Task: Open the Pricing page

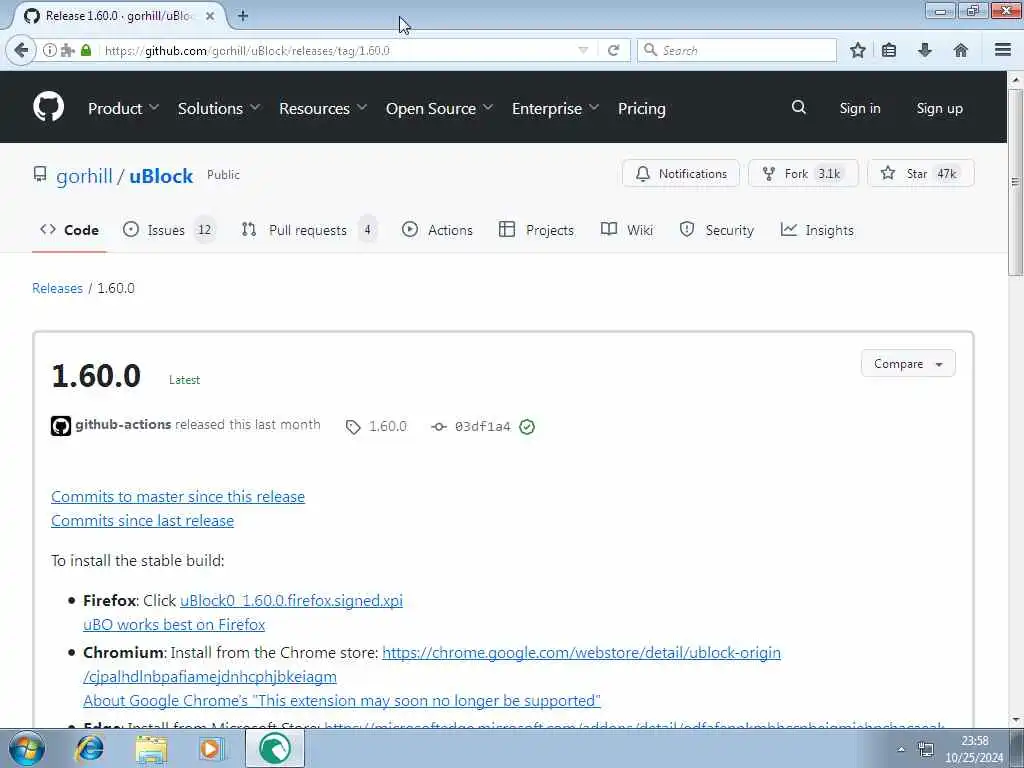Action: click(x=641, y=108)
